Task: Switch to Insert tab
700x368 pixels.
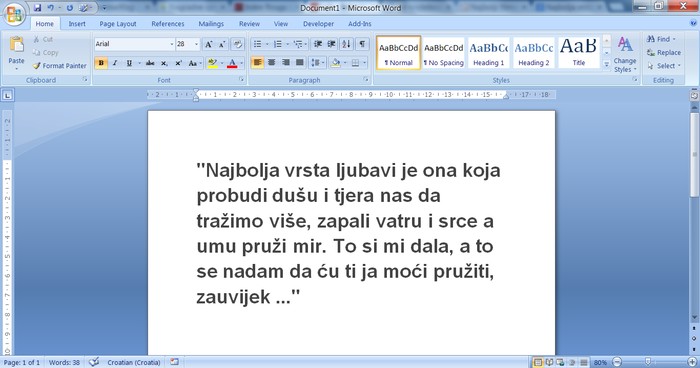Action: pyautogui.click(x=77, y=24)
